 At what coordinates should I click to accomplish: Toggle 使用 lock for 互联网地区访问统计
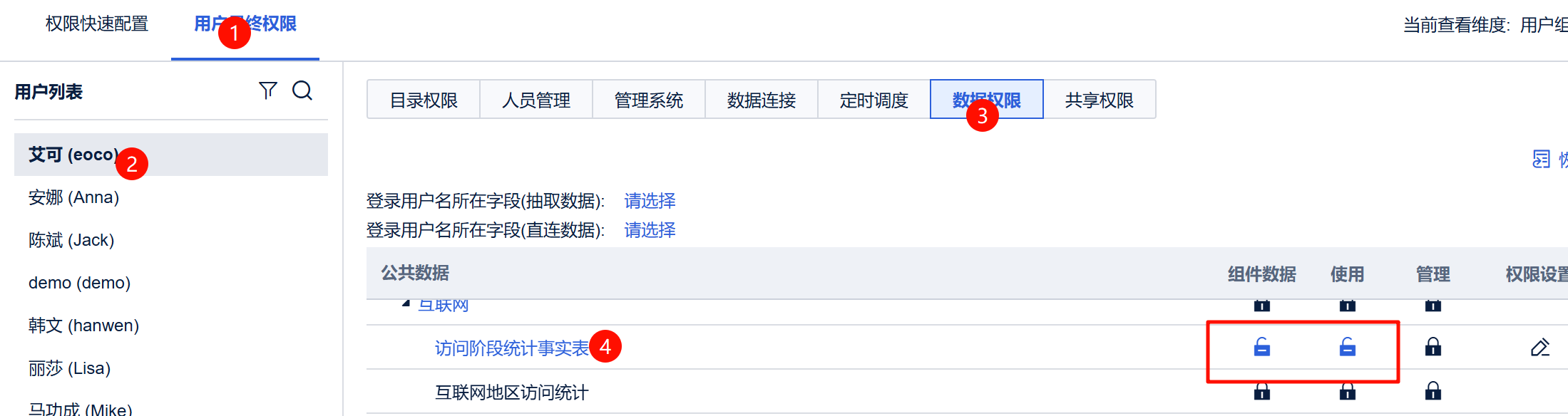pos(1347,391)
